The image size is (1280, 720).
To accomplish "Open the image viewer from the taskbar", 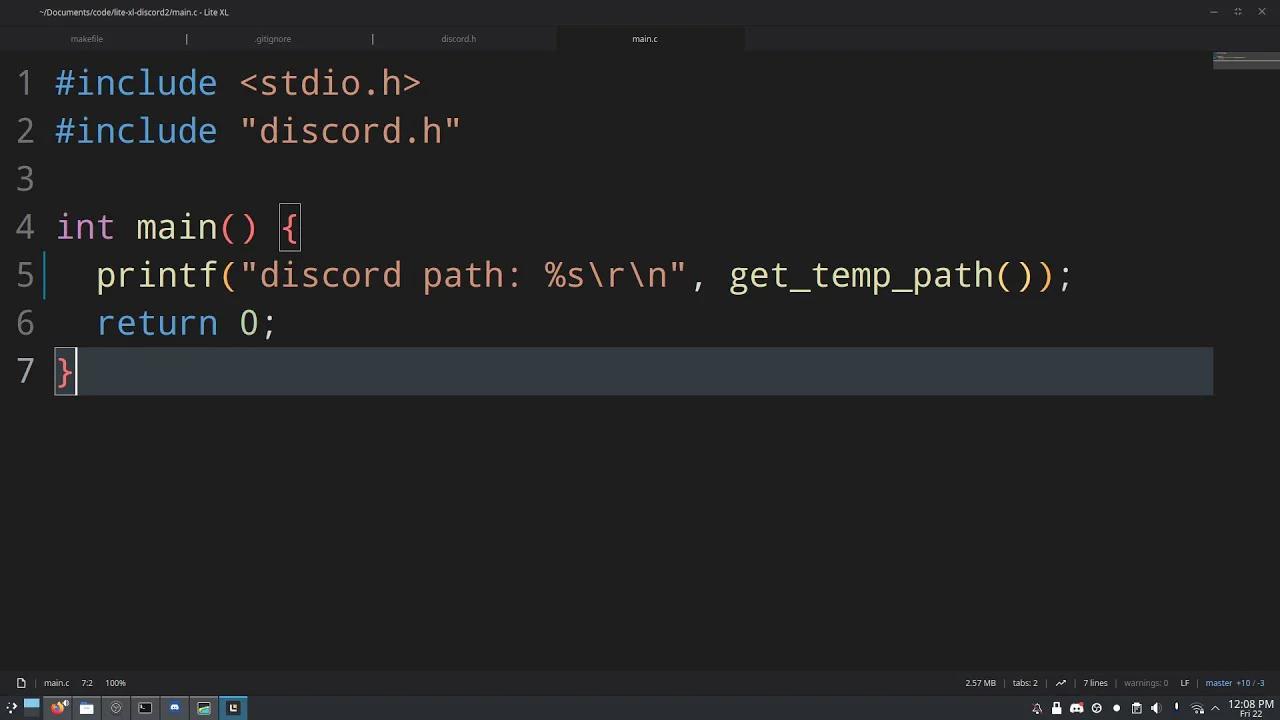I will point(204,707).
